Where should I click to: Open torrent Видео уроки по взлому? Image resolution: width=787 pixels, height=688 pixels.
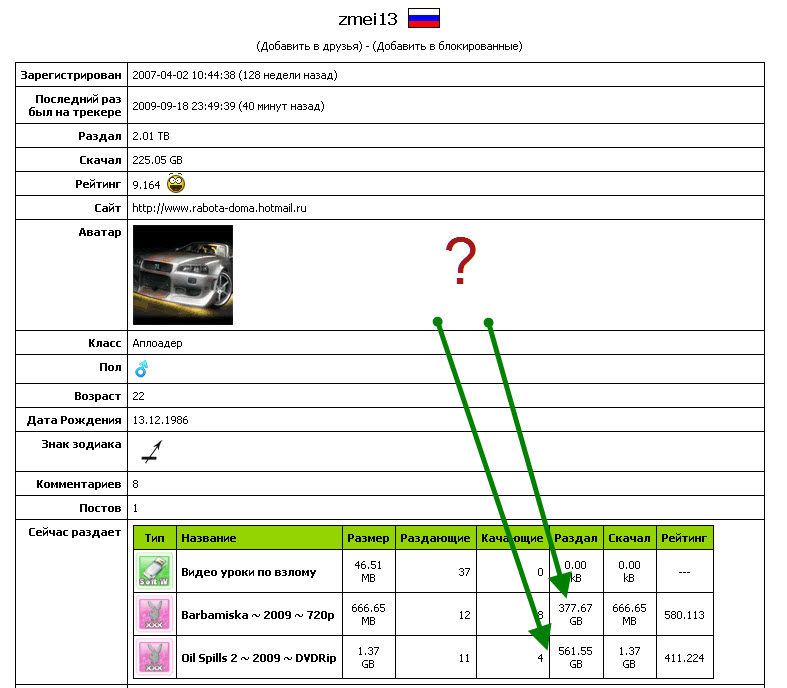[248, 572]
